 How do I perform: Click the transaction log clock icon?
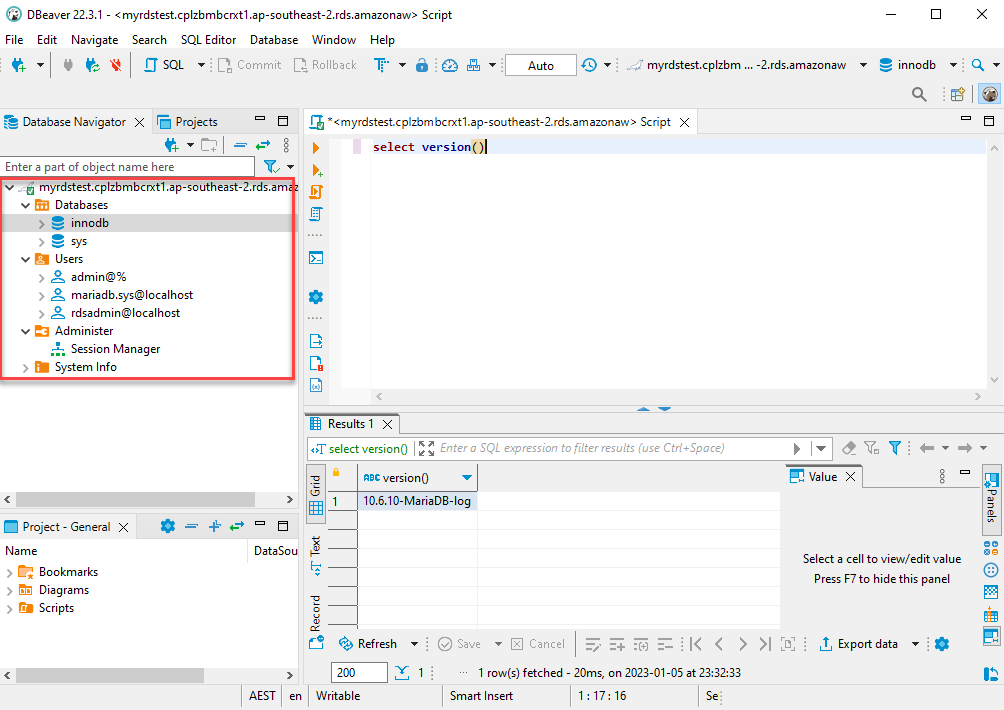pos(589,65)
